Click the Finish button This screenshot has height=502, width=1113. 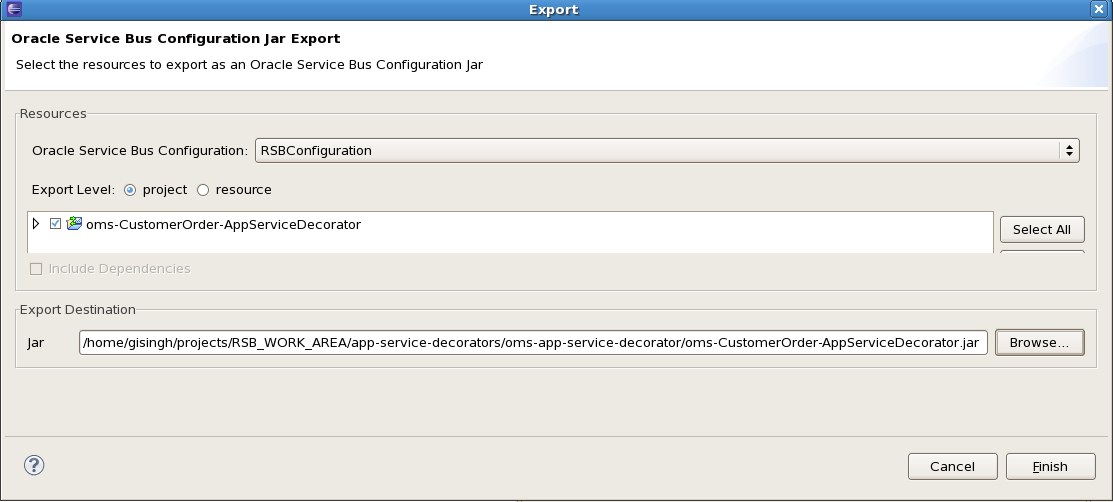point(1051,466)
